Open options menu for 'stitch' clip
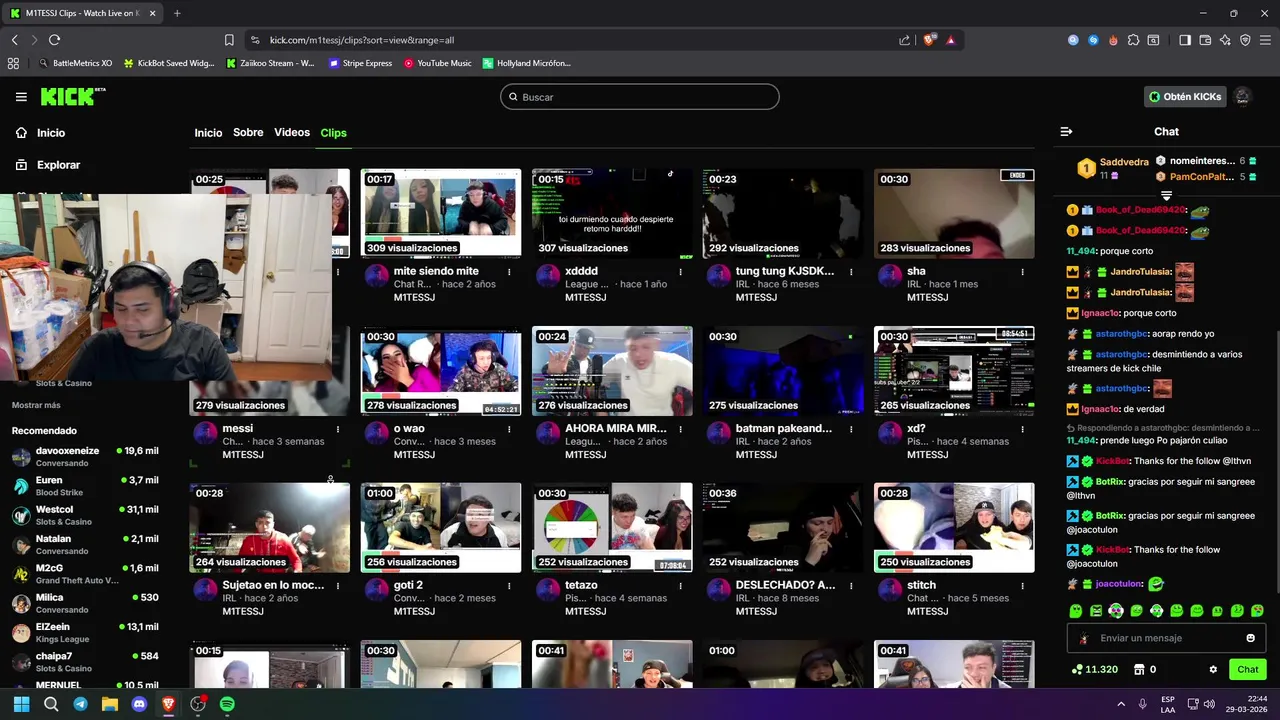Screen dimensions: 1280x720 click(1022, 585)
